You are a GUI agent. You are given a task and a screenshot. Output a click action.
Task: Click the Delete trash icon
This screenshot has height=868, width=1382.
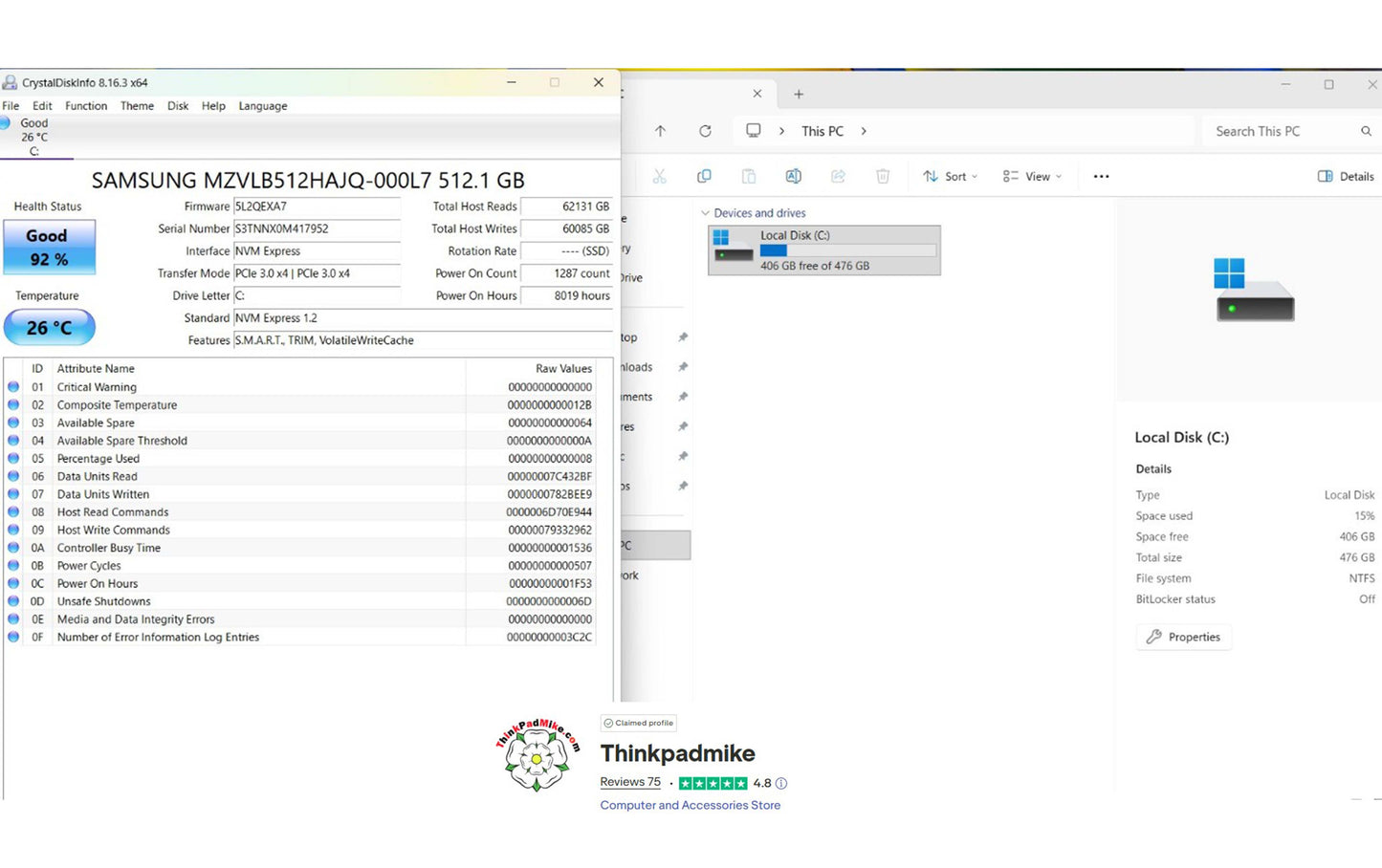click(883, 176)
